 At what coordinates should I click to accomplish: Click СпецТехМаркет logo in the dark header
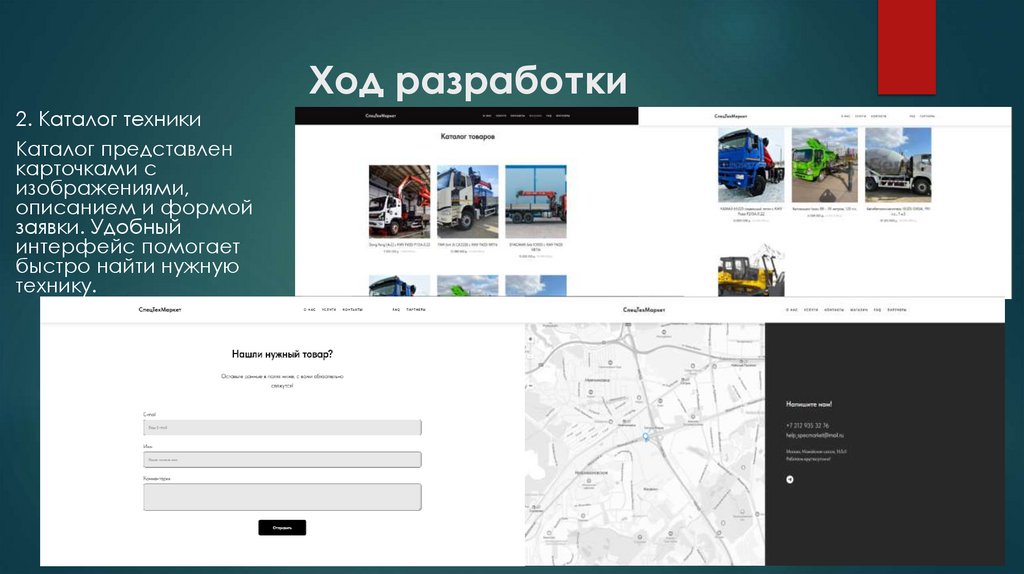point(381,116)
